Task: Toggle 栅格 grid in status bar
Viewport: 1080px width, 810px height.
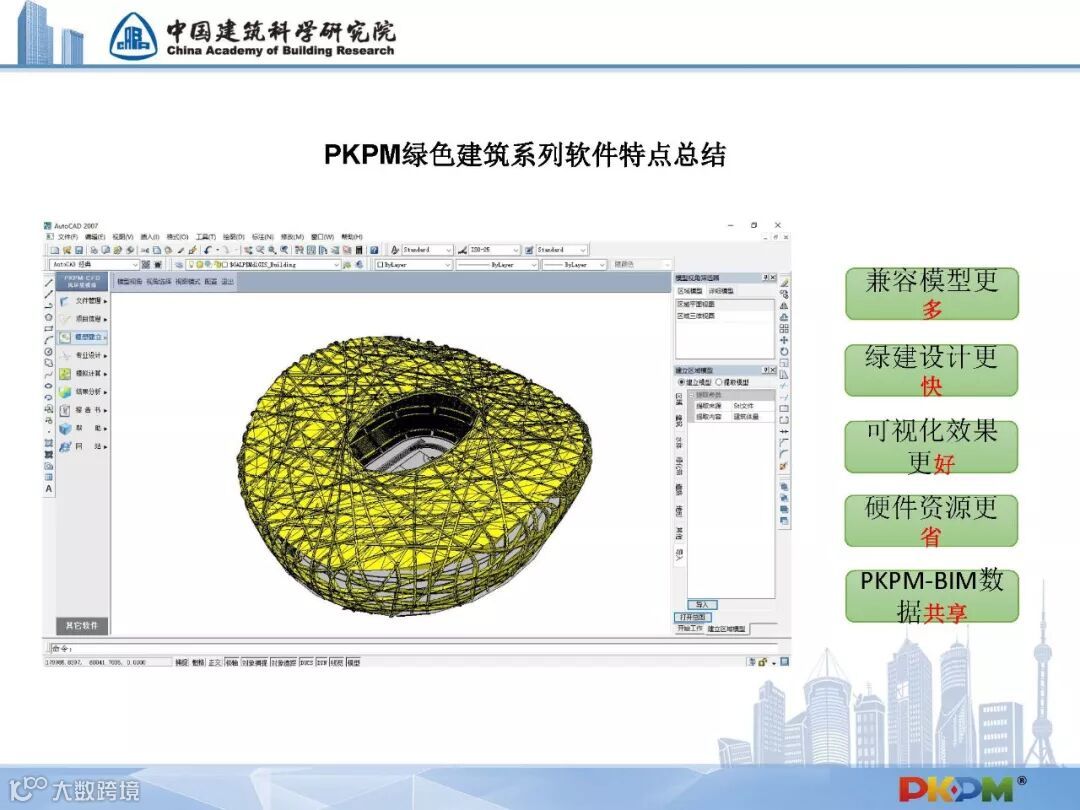Action: pos(198,663)
